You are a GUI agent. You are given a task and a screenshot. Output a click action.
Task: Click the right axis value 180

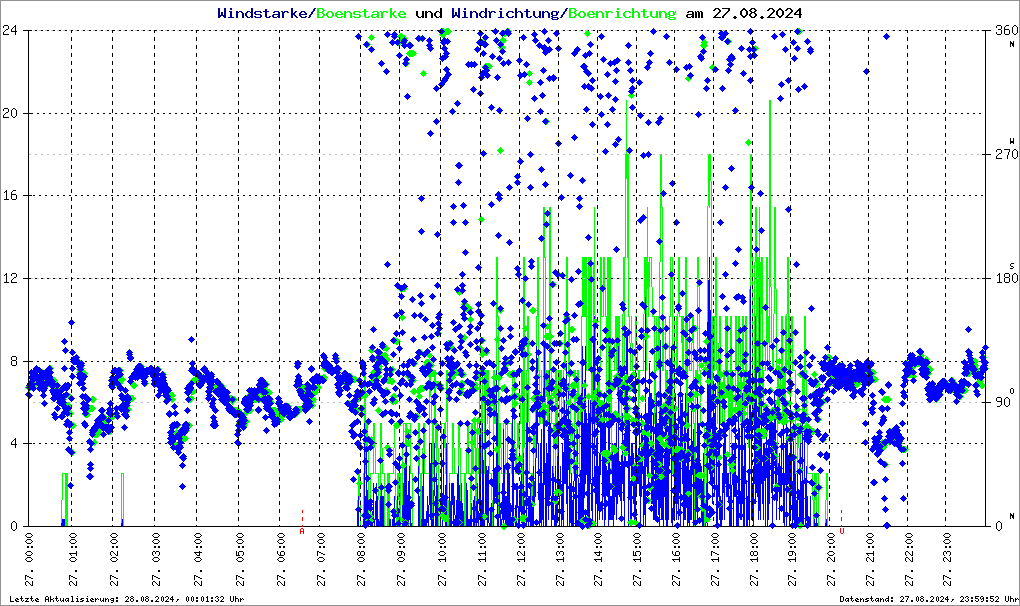click(1006, 278)
